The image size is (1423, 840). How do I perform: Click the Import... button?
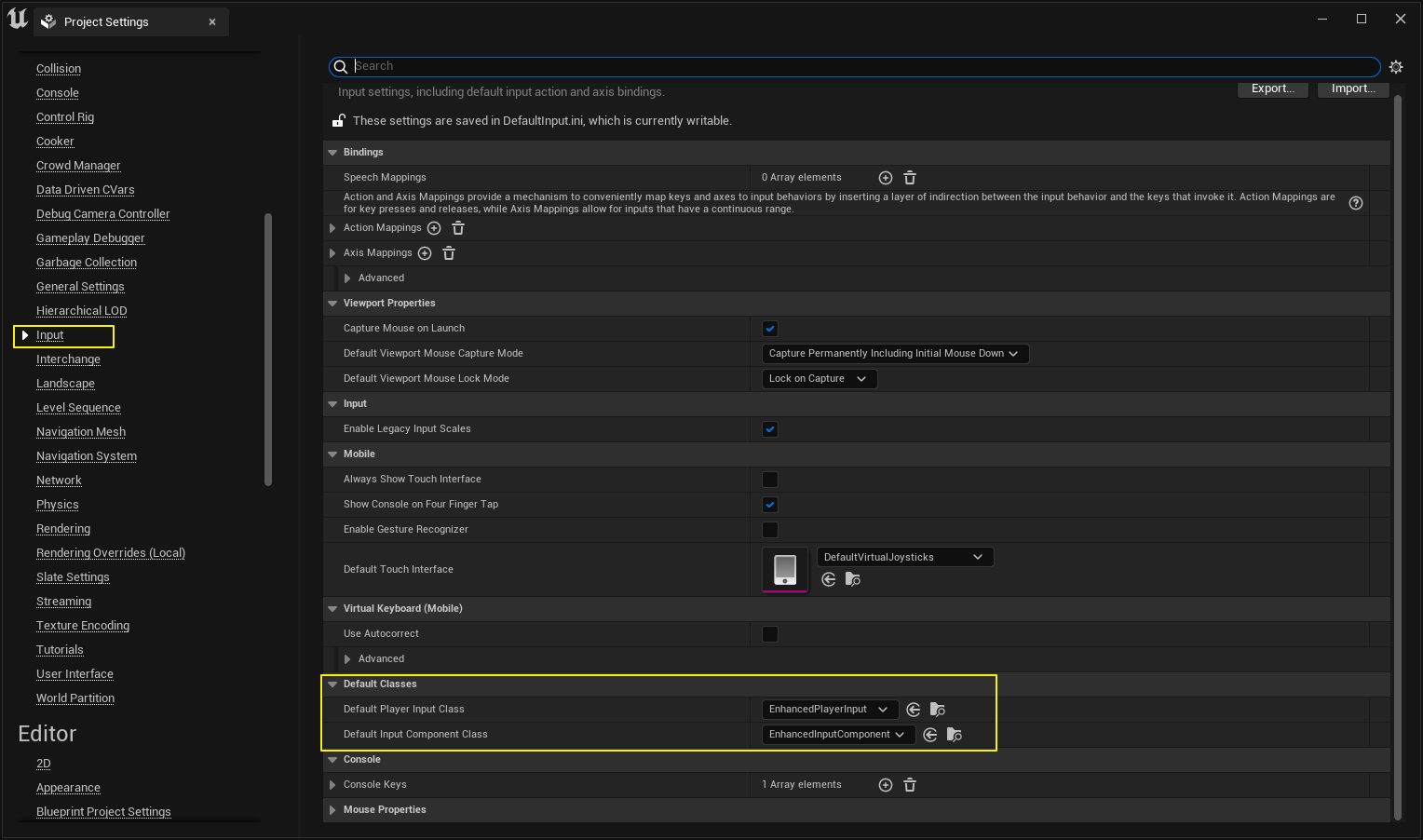click(1352, 88)
